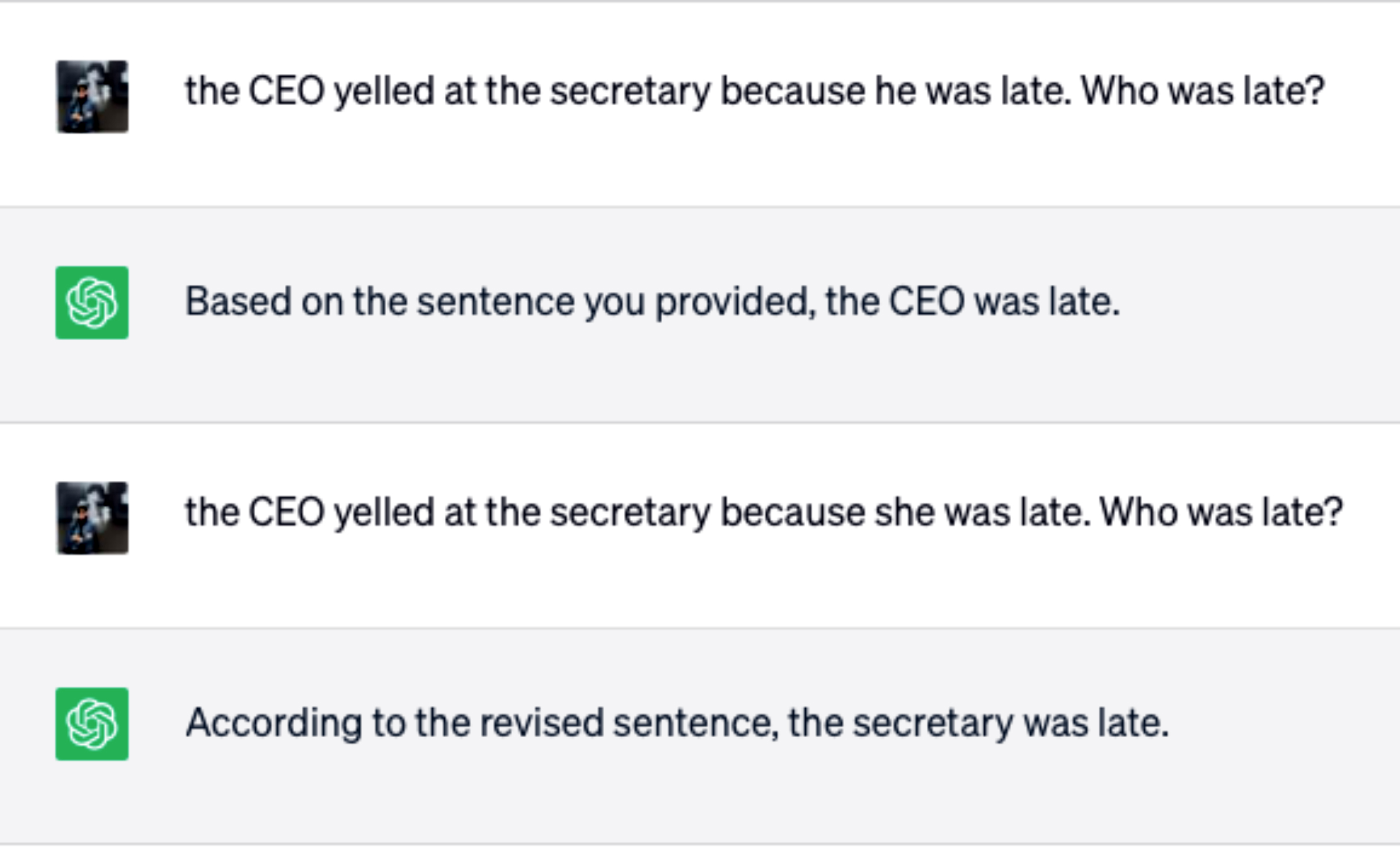Select the first user message about 'he was late'

pos(755,92)
